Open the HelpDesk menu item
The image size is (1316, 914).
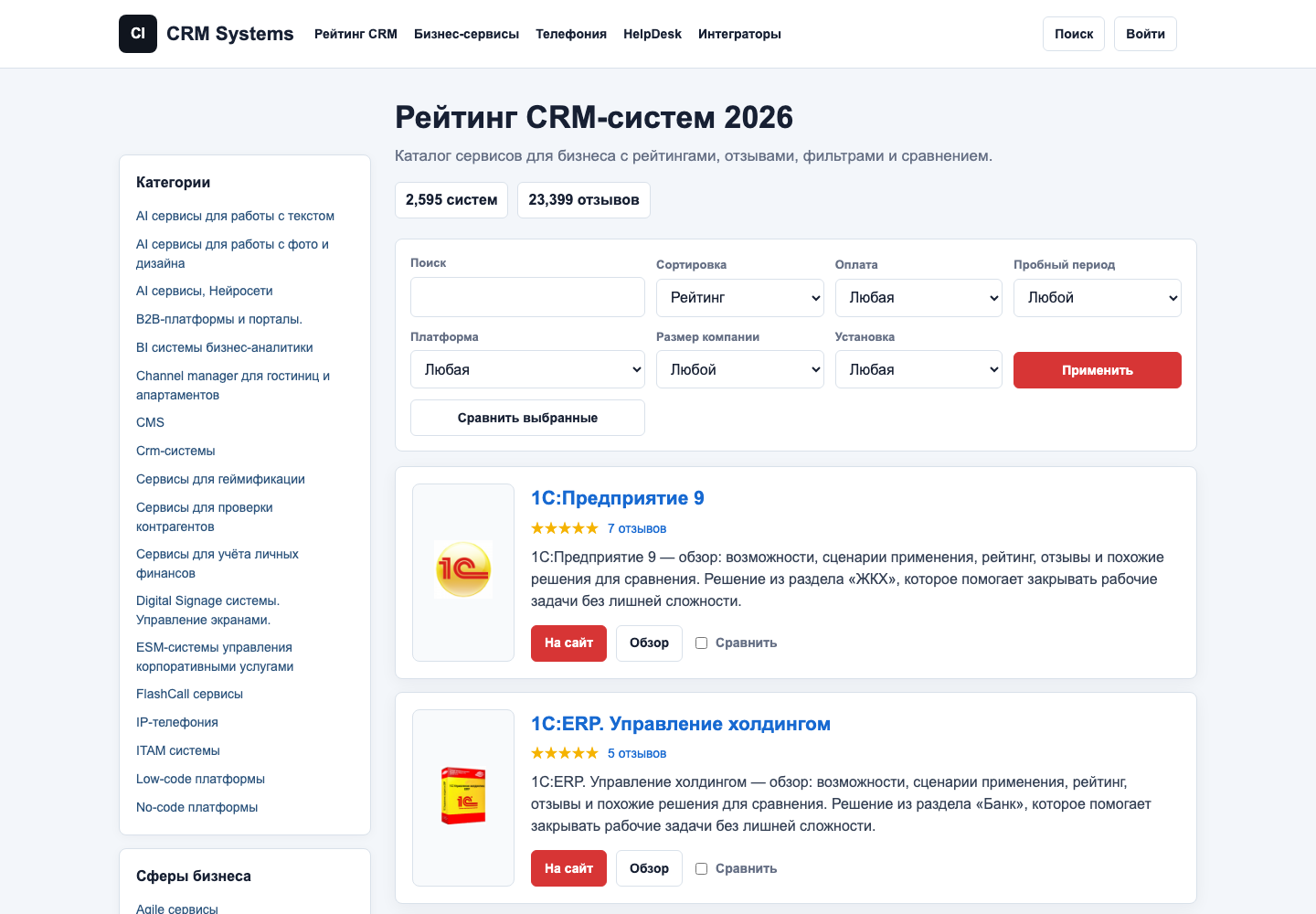(x=653, y=34)
